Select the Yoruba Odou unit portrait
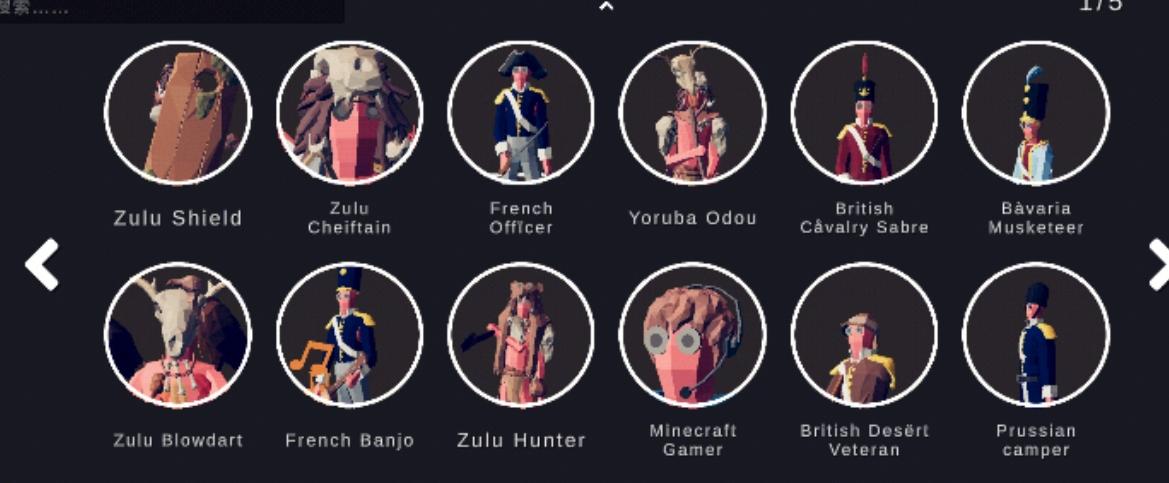This screenshot has width=1169, height=483. (x=693, y=113)
